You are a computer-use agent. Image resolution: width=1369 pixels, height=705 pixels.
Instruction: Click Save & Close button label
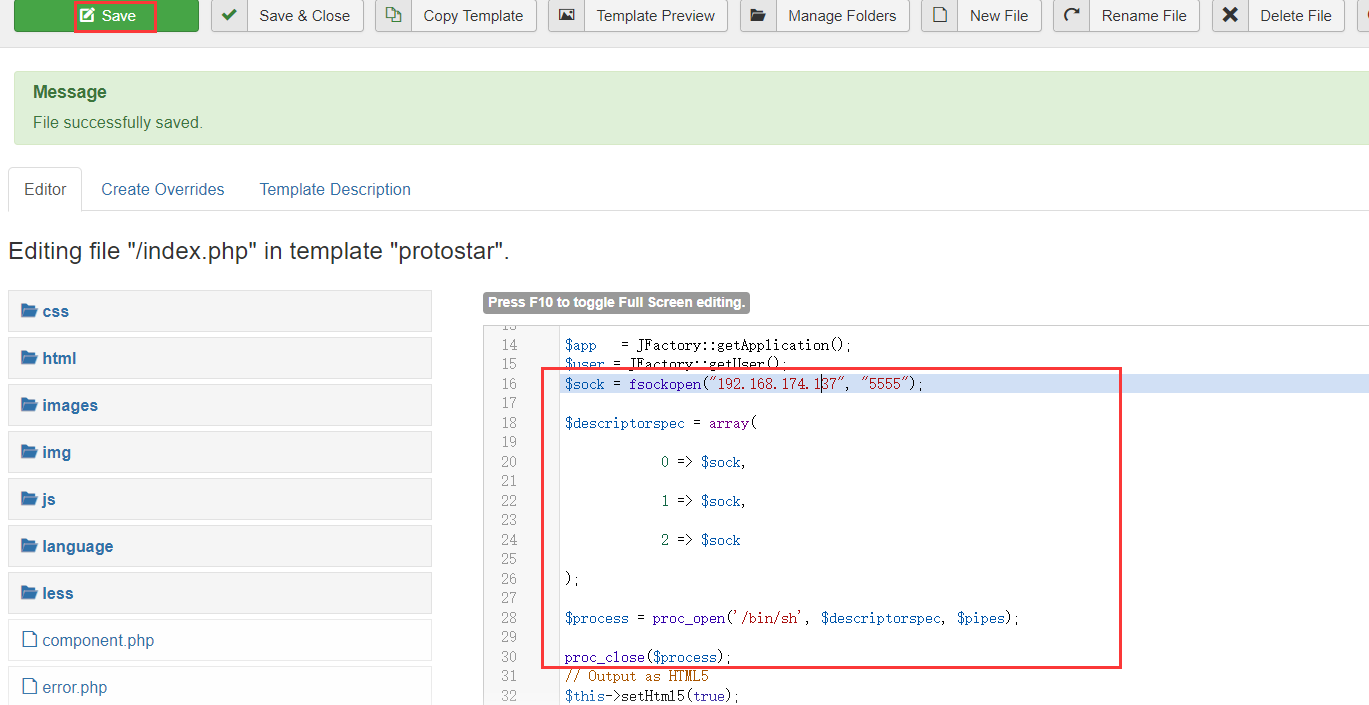305,15
